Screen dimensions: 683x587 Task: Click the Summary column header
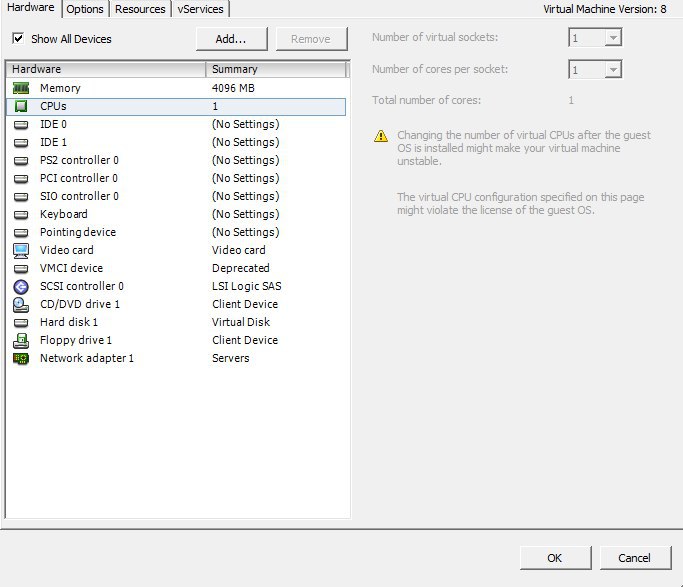click(276, 69)
